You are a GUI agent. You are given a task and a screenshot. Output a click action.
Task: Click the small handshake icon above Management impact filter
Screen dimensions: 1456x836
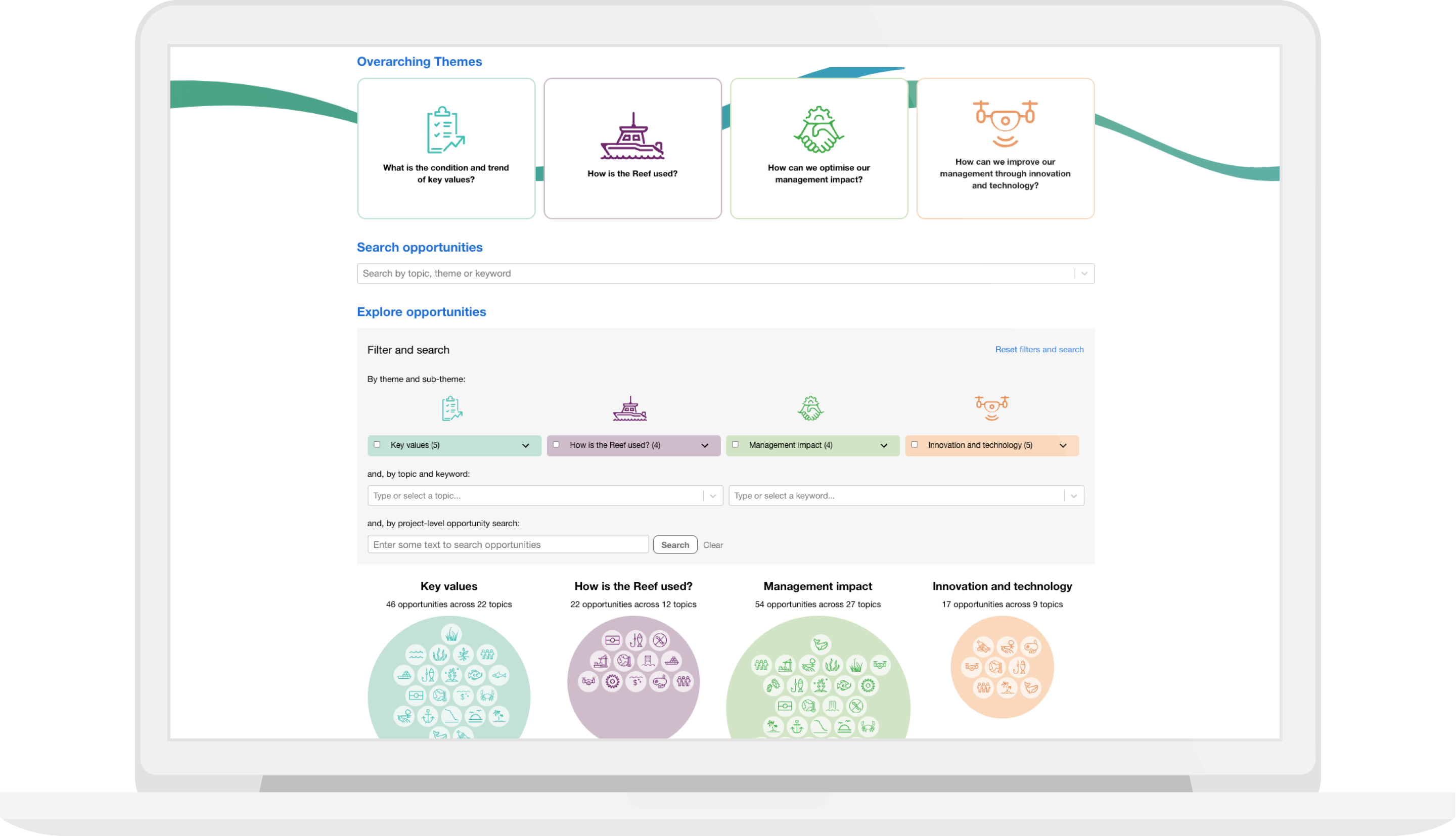810,408
